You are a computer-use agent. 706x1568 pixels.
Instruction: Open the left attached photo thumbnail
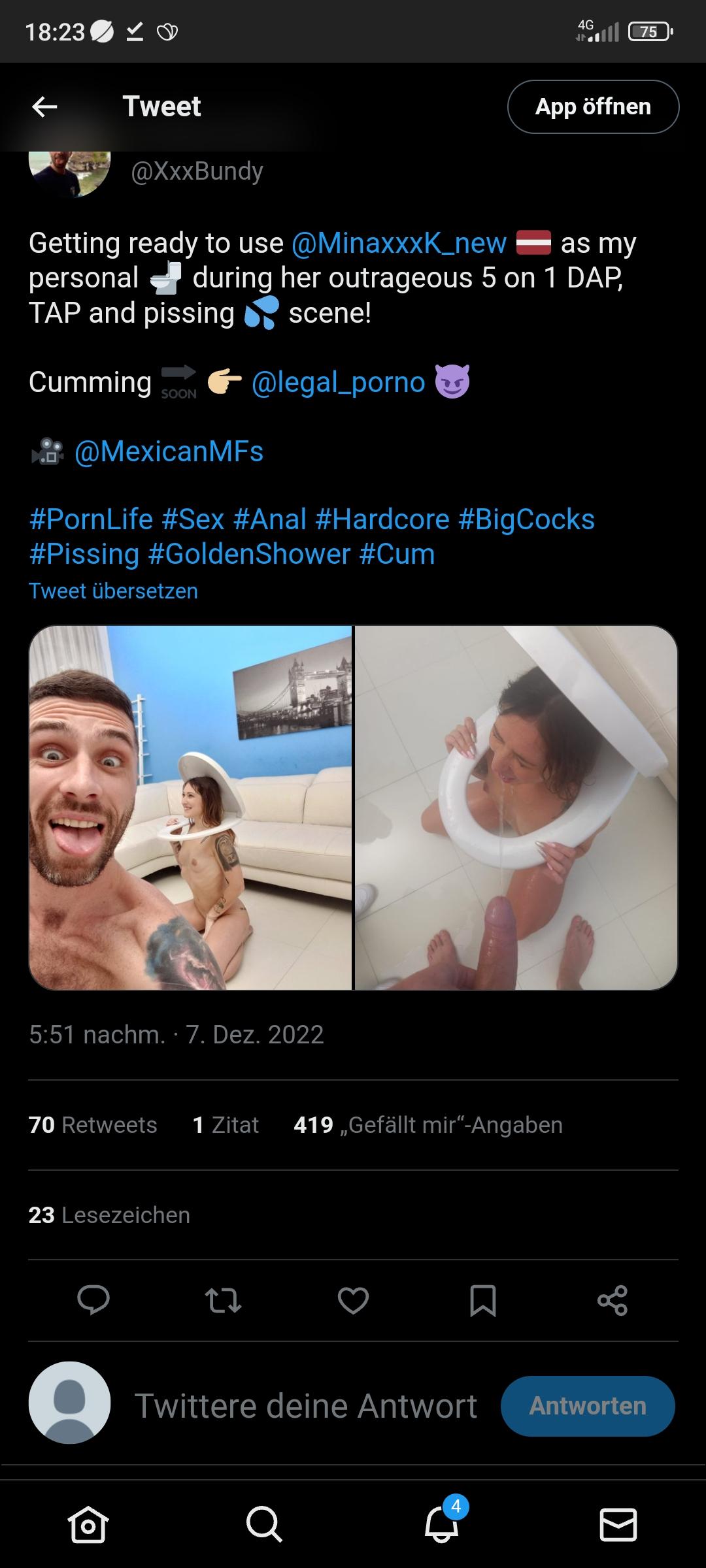pos(190,808)
